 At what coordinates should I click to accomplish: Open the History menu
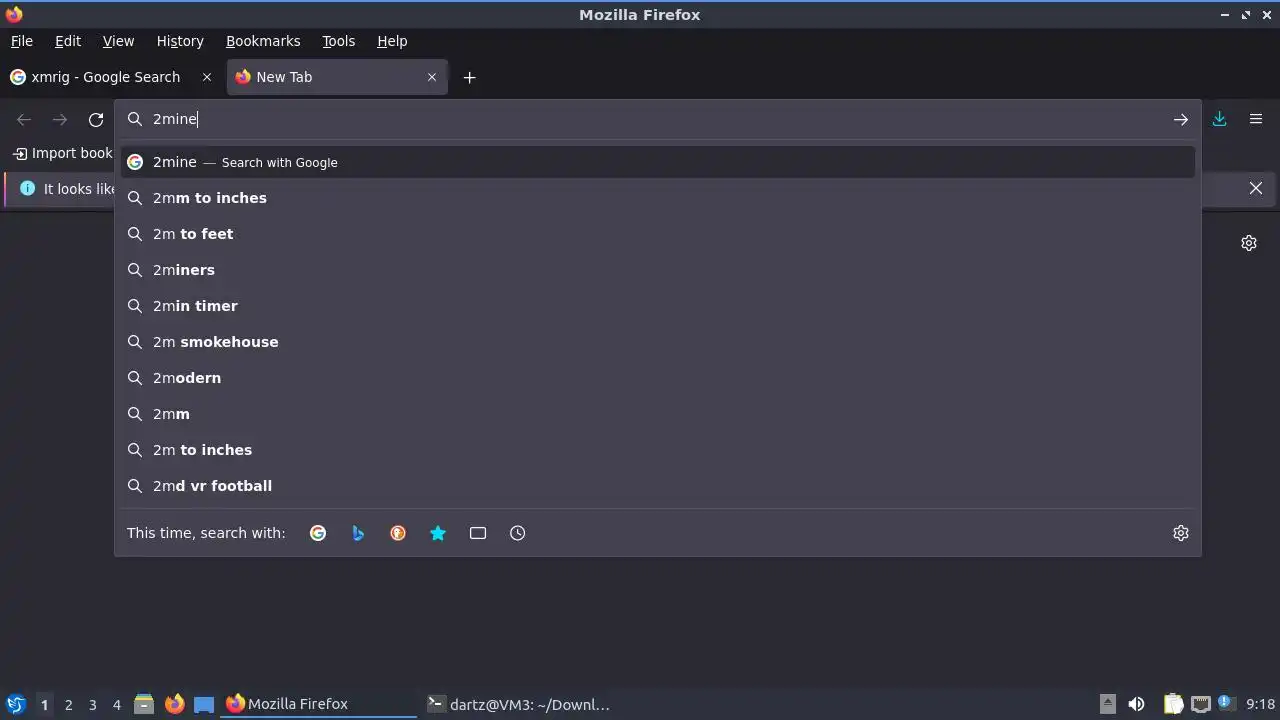[x=180, y=41]
